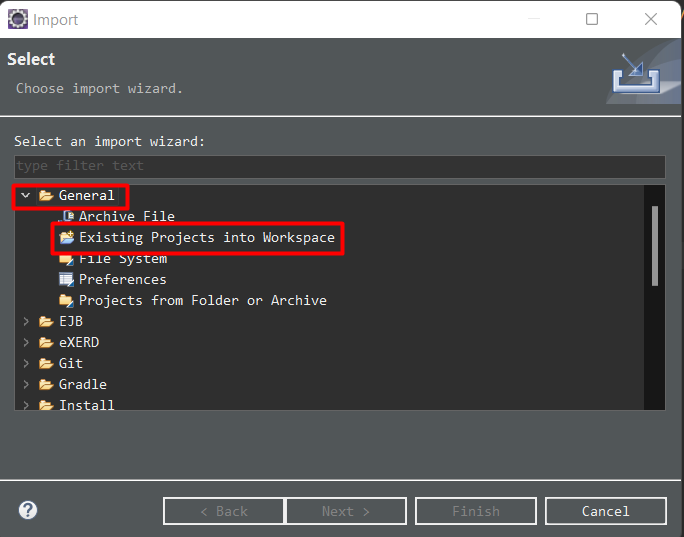
Task: Click the Projects from Folder or Archive icon
Action: click(67, 301)
